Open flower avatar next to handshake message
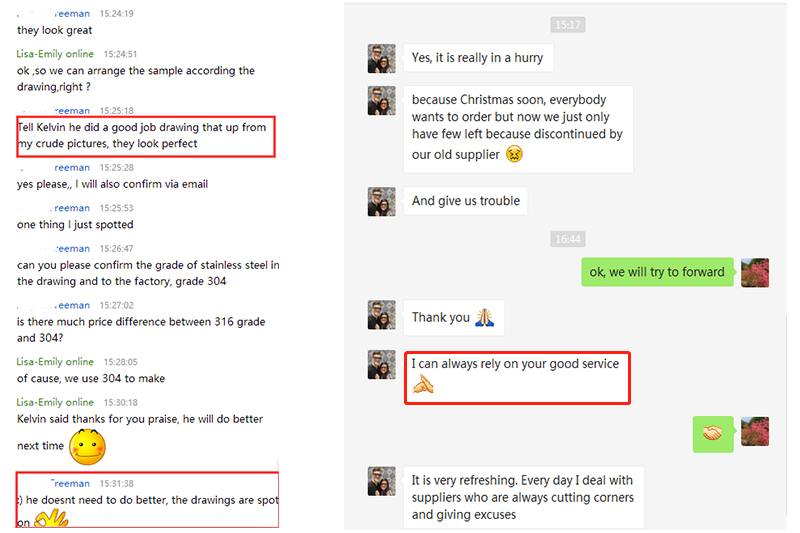 click(755, 432)
